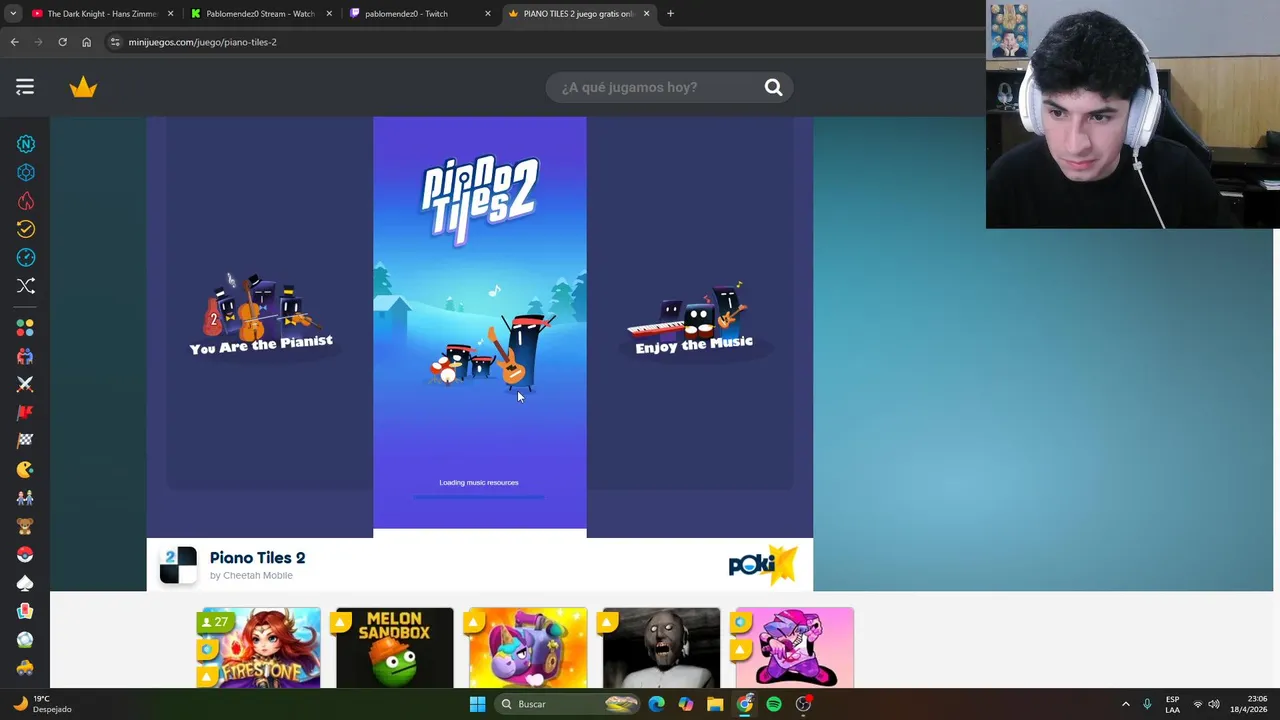Screen dimensions: 1280x720
Task: Open the new games N badge icon
Action: coord(26,144)
